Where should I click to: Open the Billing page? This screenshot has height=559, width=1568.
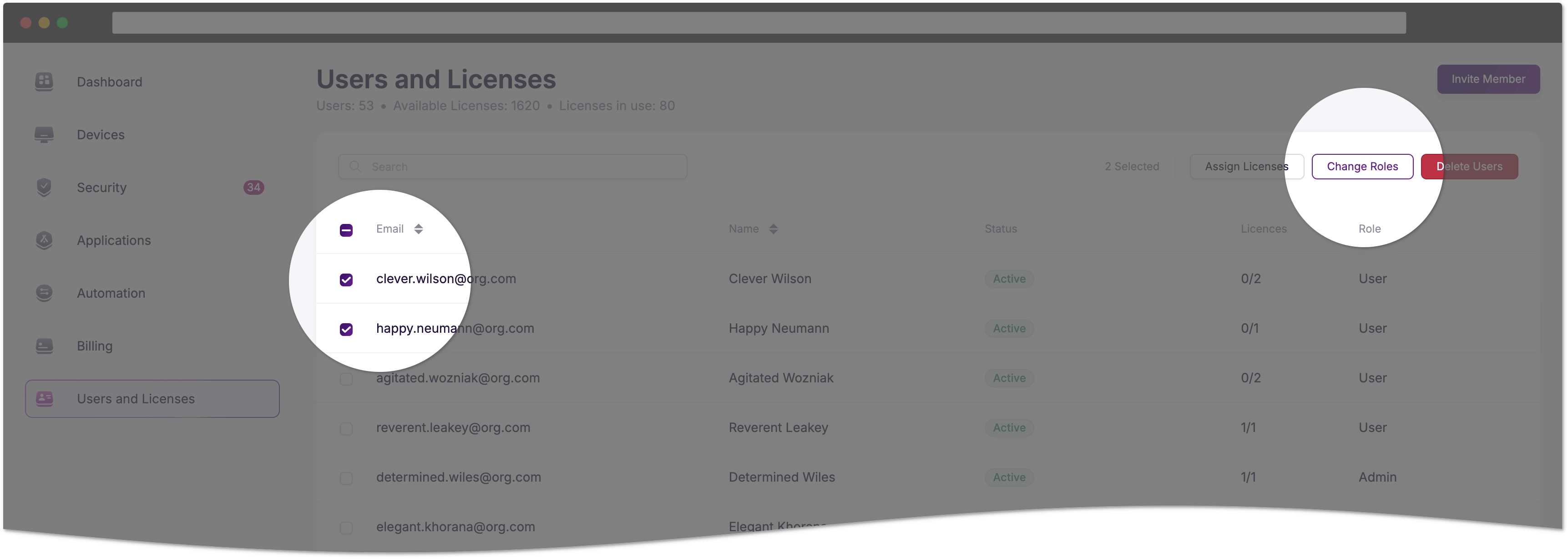(94, 346)
